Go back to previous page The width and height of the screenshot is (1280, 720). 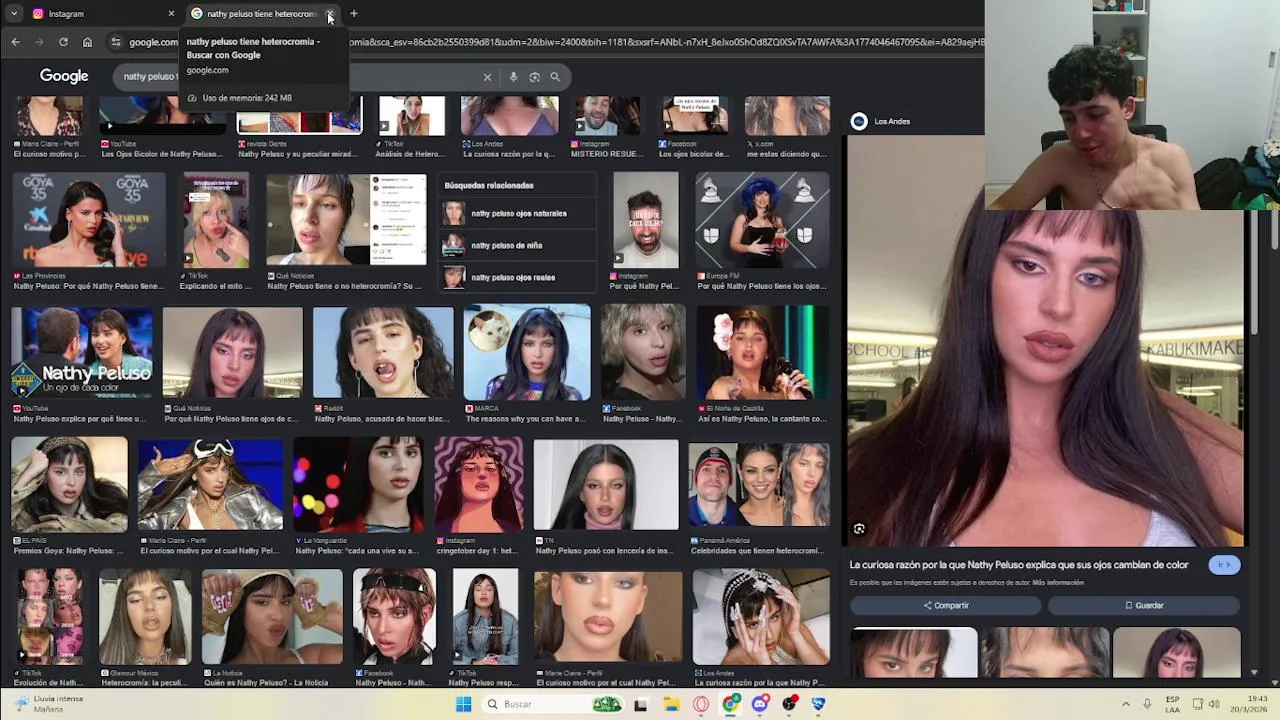[x=15, y=42]
